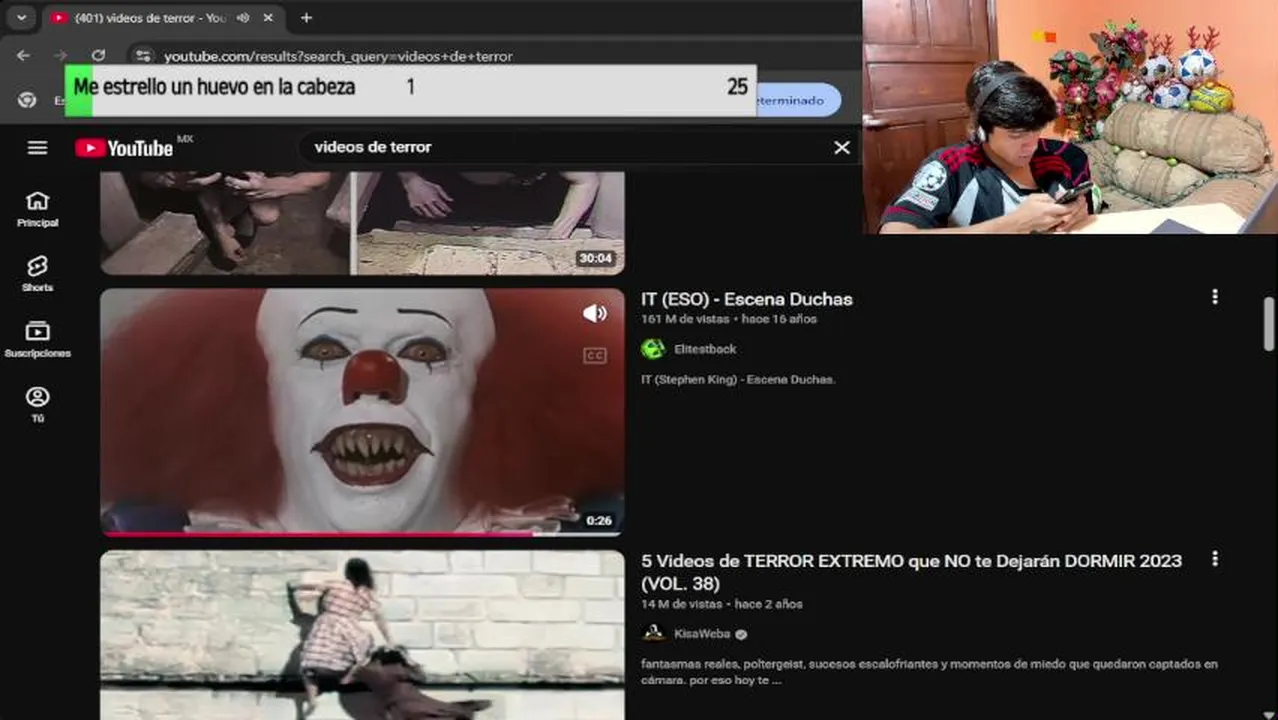1278x720 pixels.
Task: Open the Tú account section
Action: tap(37, 404)
